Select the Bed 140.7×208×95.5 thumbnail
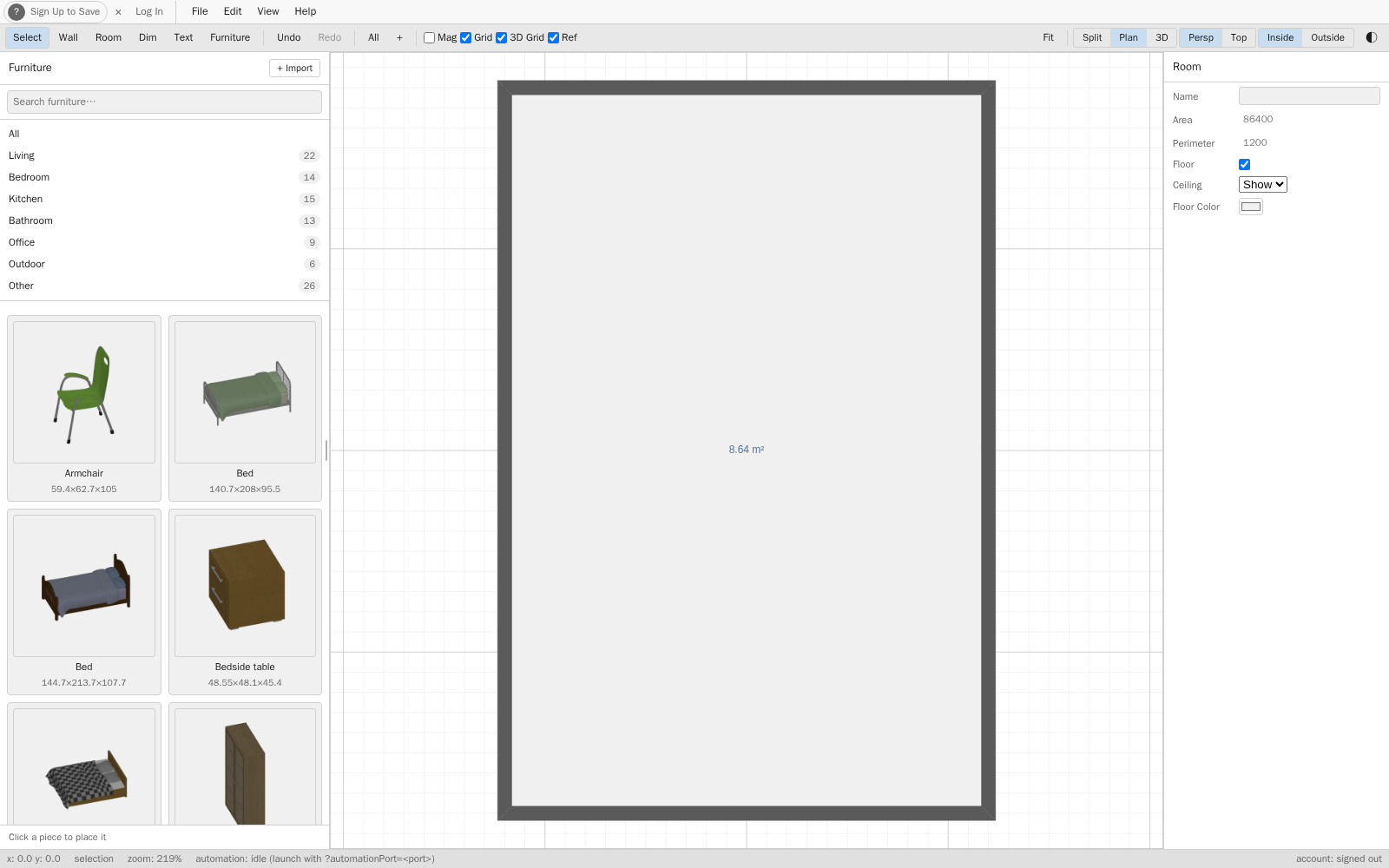 pyautogui.click(x=246, y=392)
